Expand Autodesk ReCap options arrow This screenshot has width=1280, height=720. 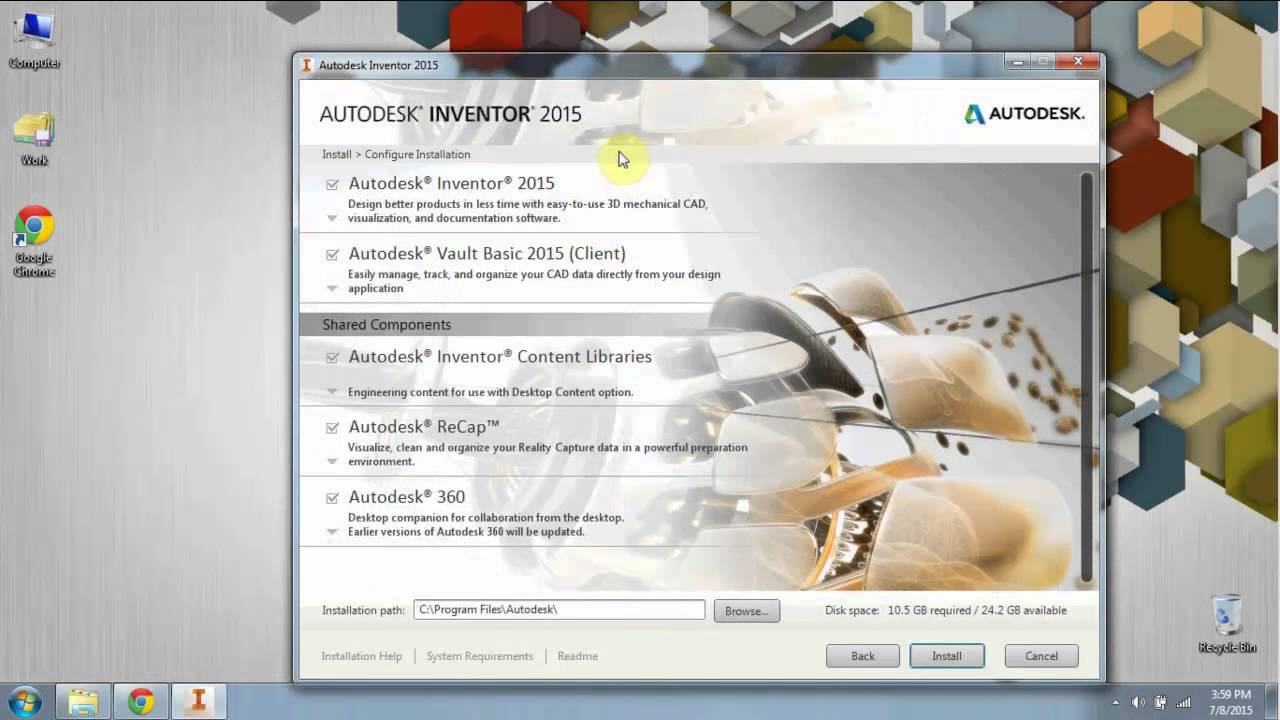(332, 461)
